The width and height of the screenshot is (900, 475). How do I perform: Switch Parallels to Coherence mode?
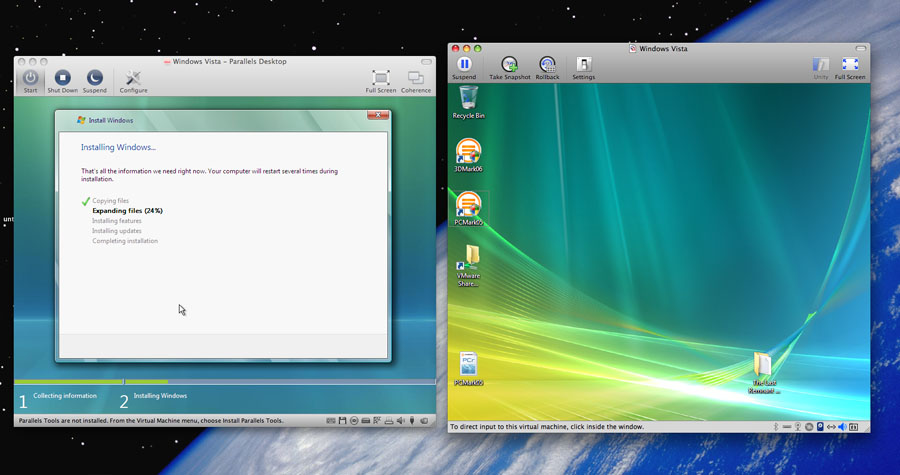[415, 78]
